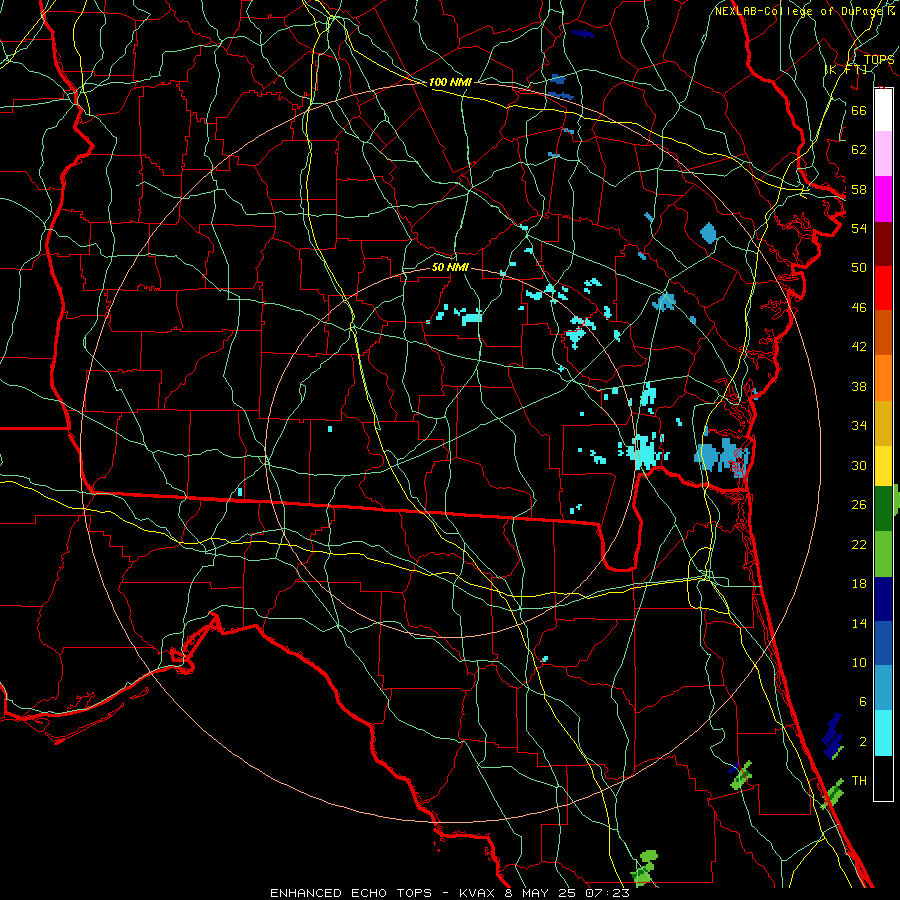Click the white swatch in the tops legend

coord(883,110)
